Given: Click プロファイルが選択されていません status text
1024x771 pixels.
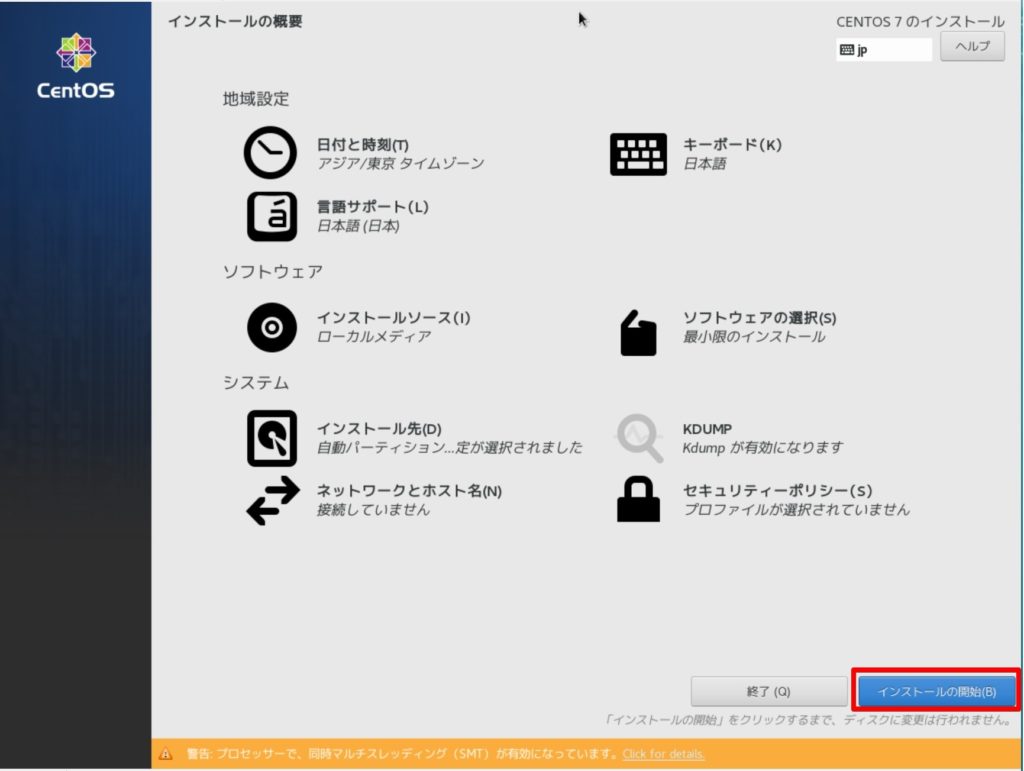Looking at the screenshot, I should tap(796, 509).
